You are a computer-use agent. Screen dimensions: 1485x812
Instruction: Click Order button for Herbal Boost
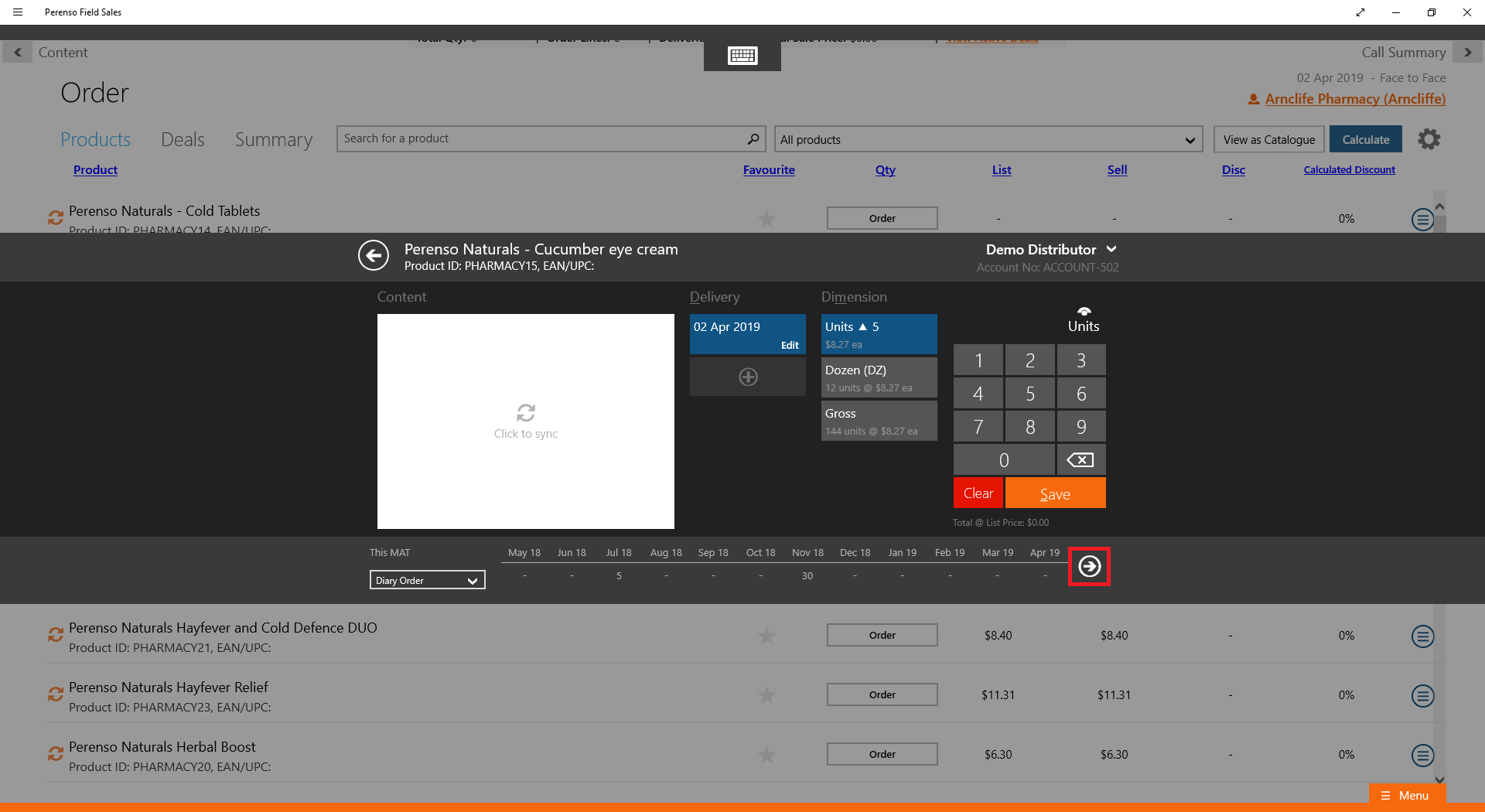[x=882, y=754]
